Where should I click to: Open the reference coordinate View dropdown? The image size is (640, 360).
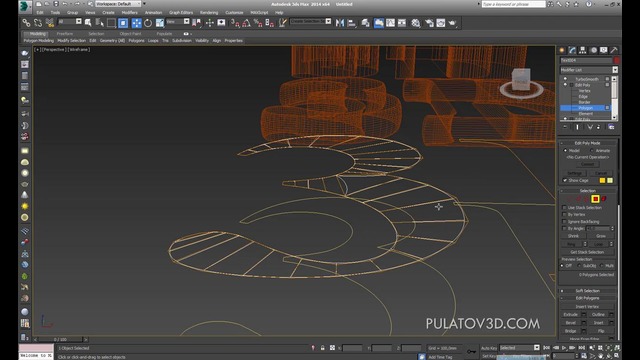click(x=178, y=22)
